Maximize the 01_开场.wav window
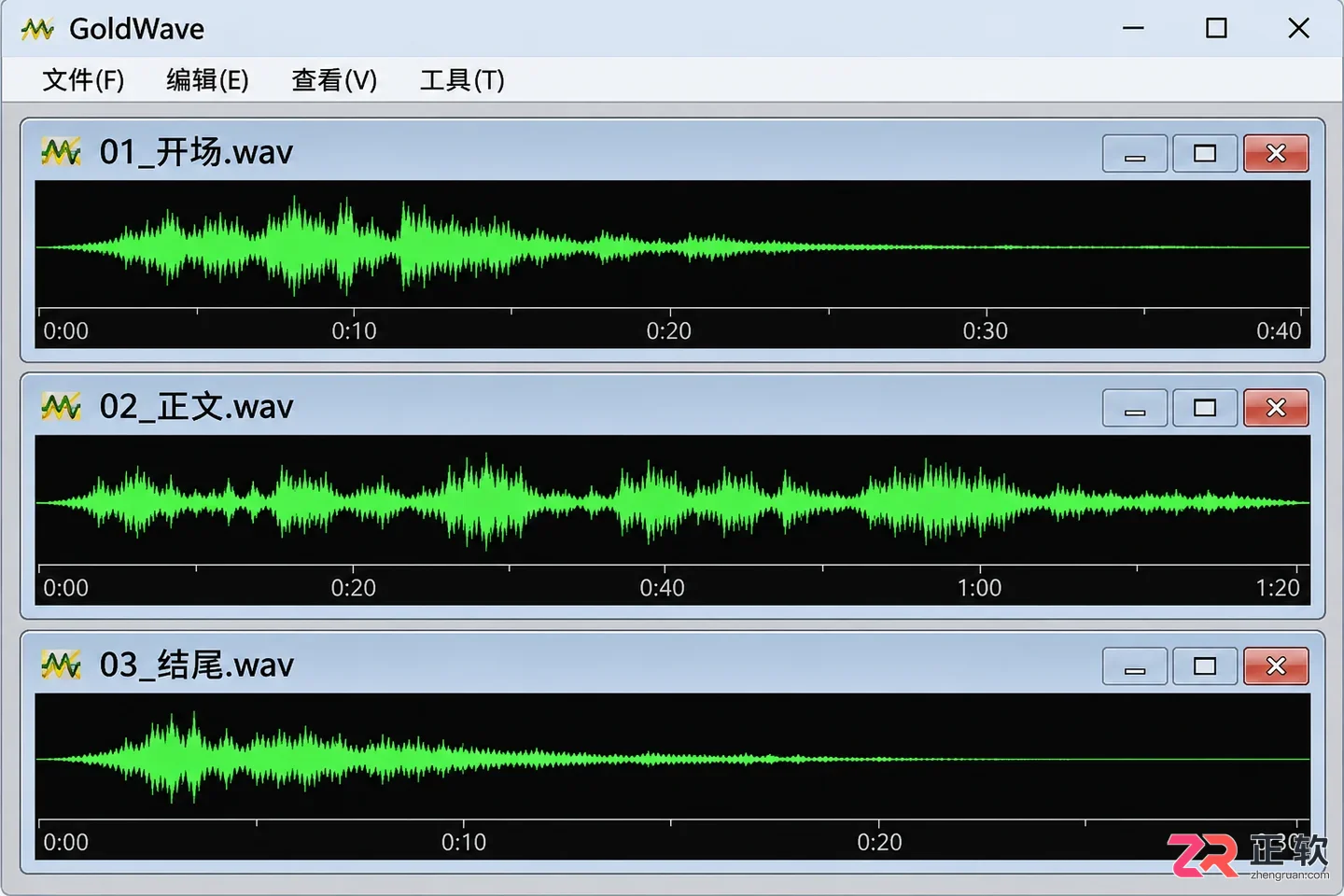Screen dimensions: 1344x896 [1205, 154]
